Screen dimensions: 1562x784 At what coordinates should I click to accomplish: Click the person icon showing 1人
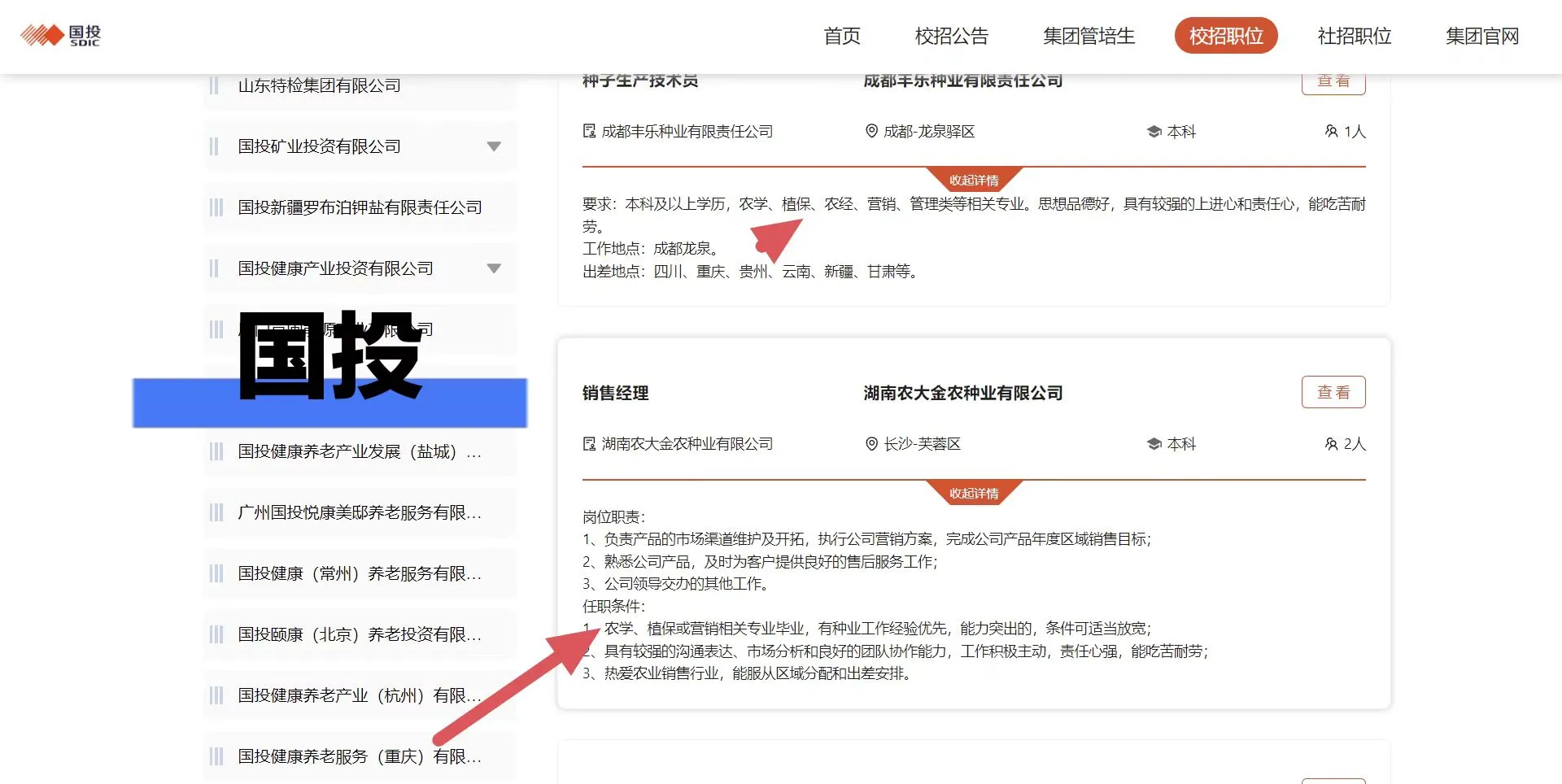(x=1332, y=131)
